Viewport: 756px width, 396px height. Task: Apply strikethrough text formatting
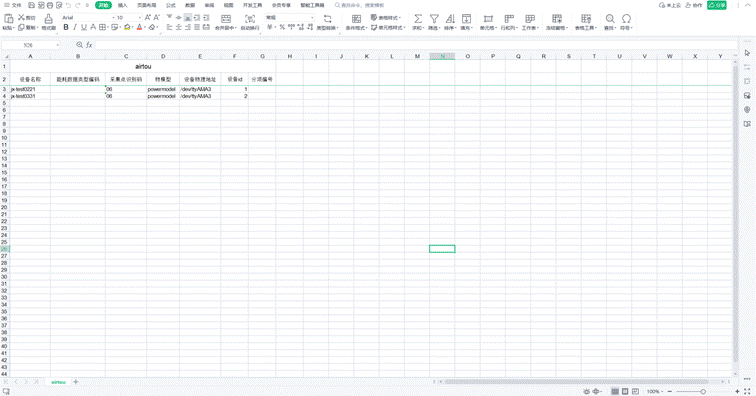pos(93,27)
